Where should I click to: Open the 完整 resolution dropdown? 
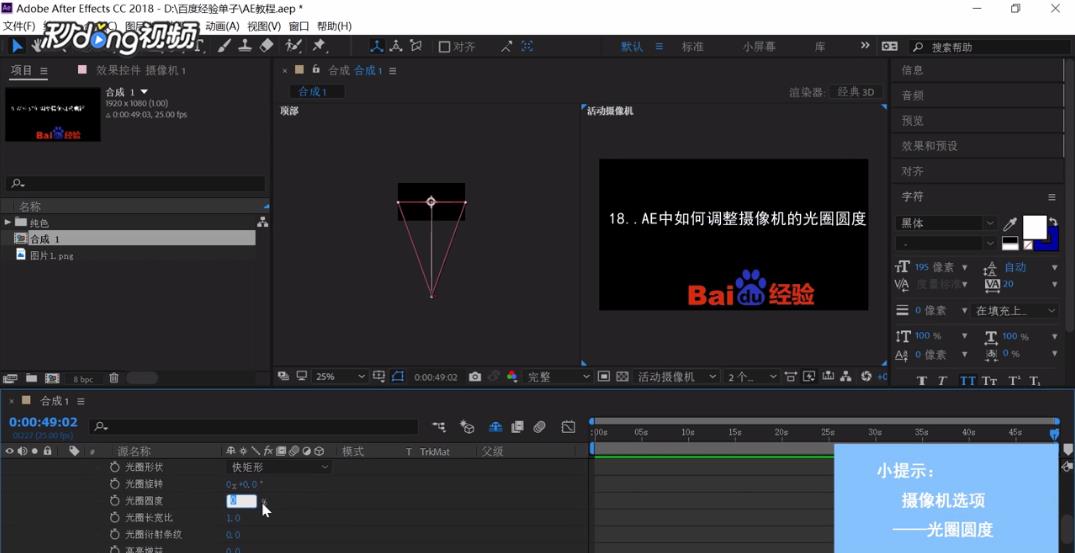558,377
